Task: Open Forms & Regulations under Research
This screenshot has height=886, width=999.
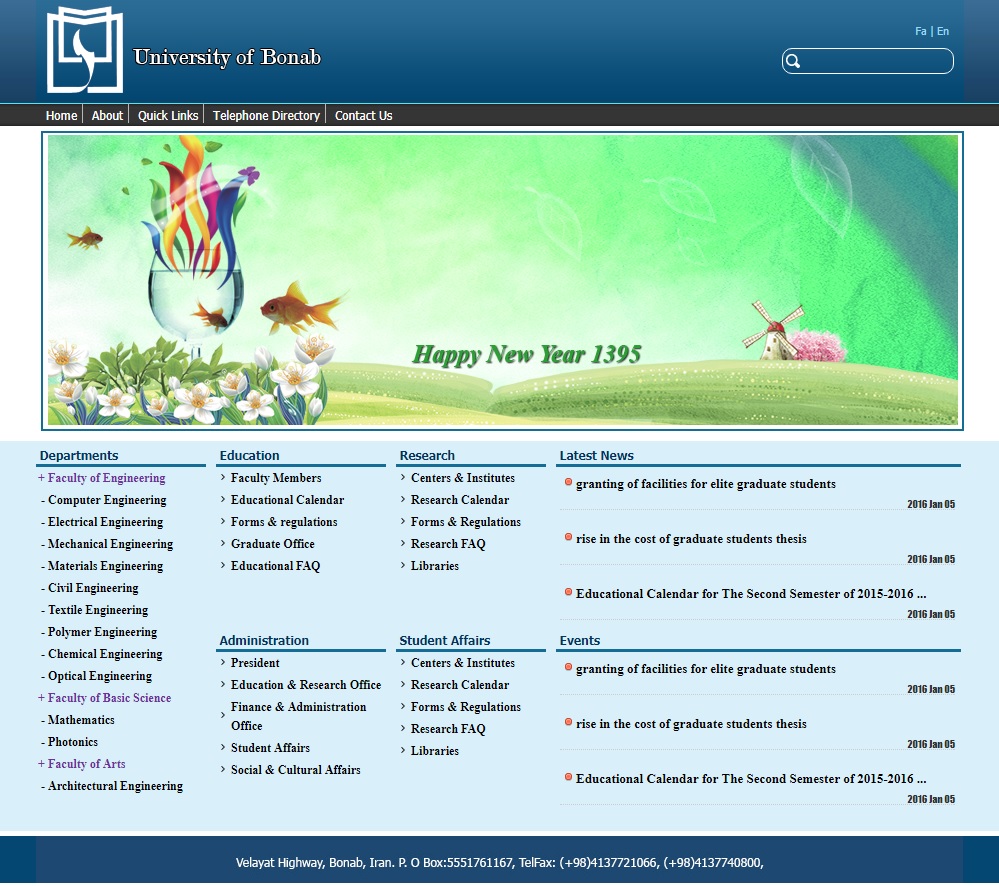Action: click(466, 522)
